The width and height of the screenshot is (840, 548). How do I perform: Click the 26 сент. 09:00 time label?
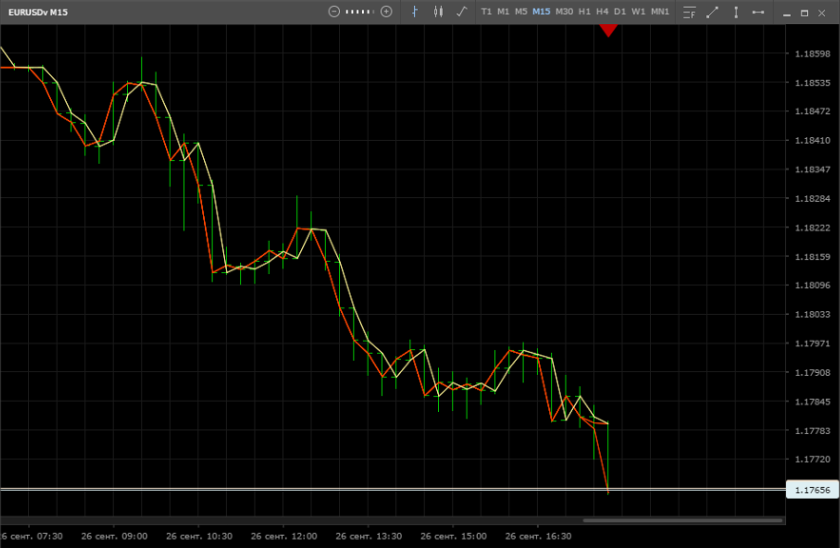point(114,536)
